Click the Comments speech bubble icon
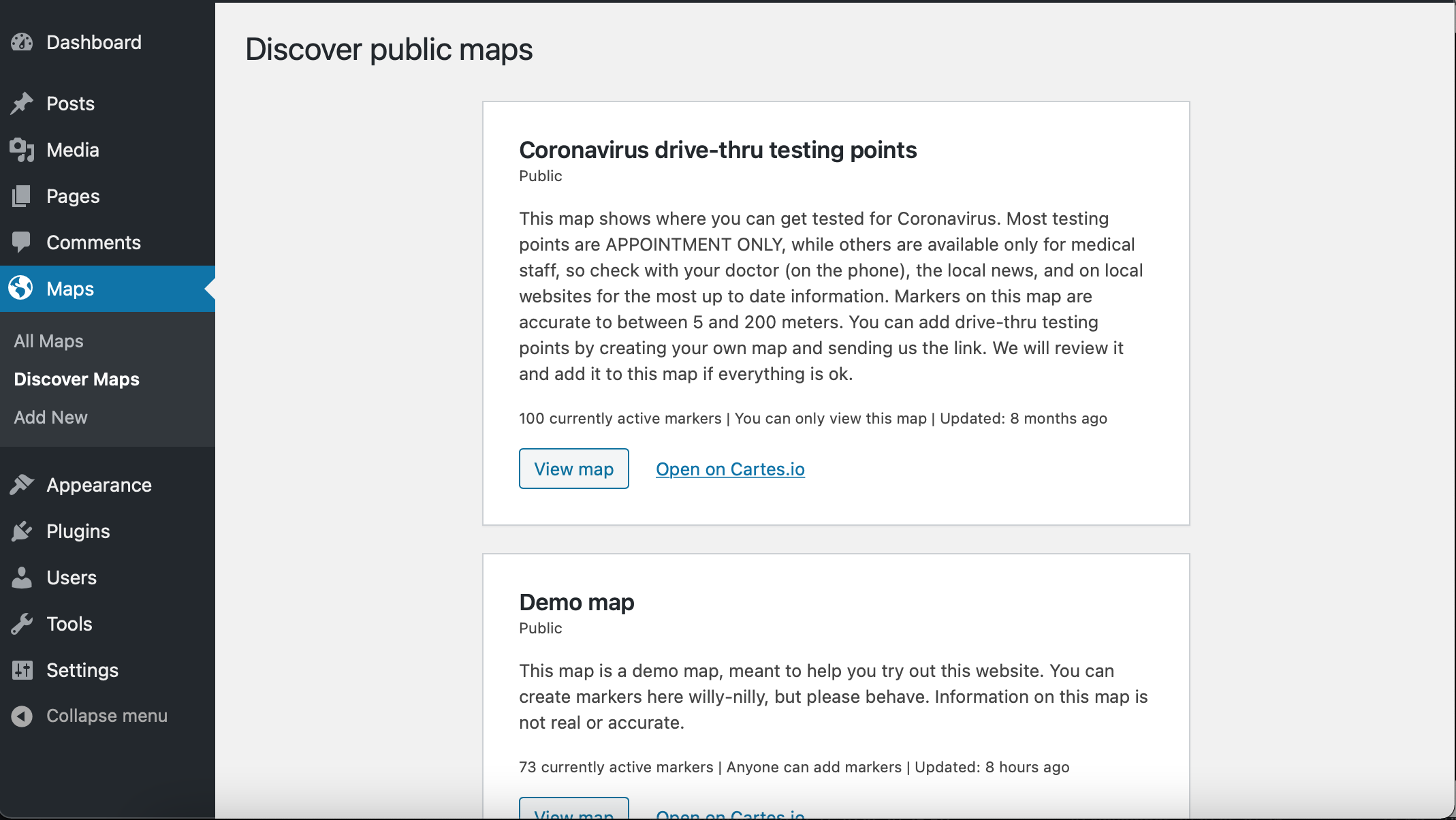The height and width of the screenshot is (820, 1456). [22, 242]
